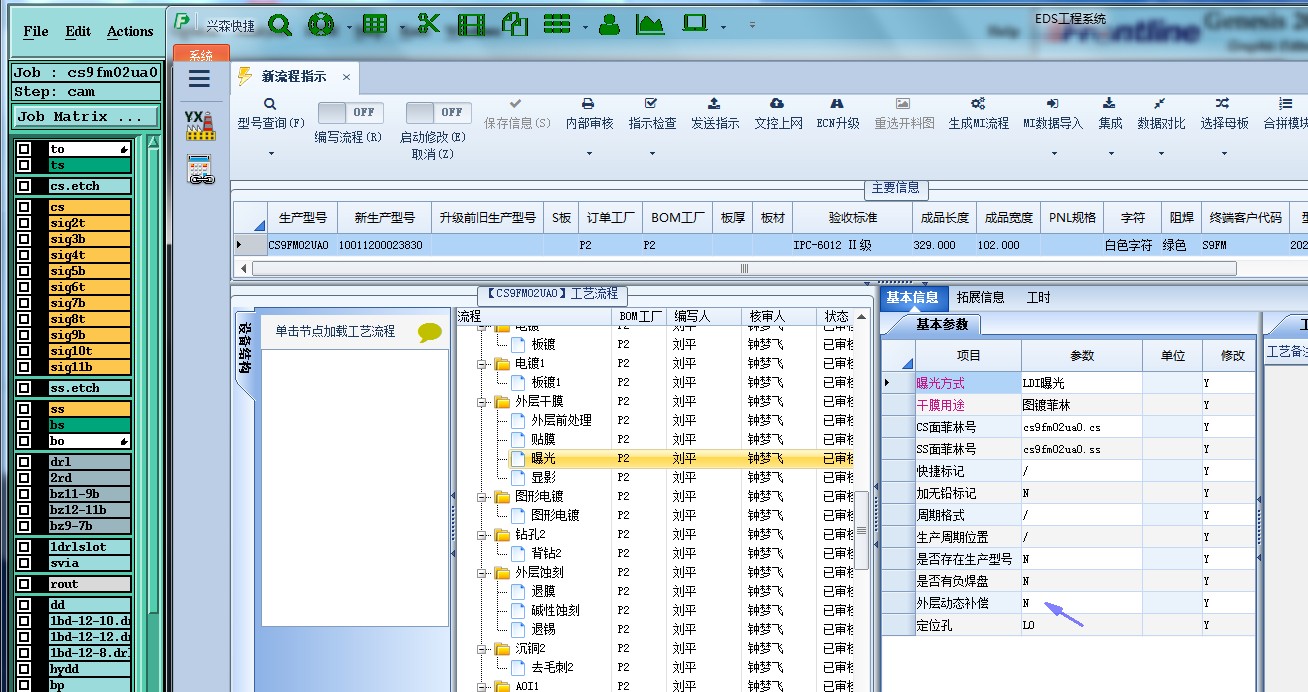Click the green laptop icon

695,24
